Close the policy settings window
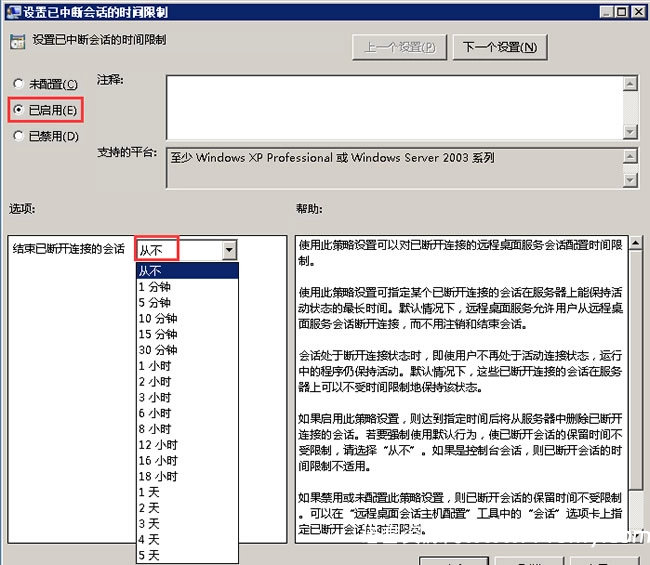 point(638,12)
